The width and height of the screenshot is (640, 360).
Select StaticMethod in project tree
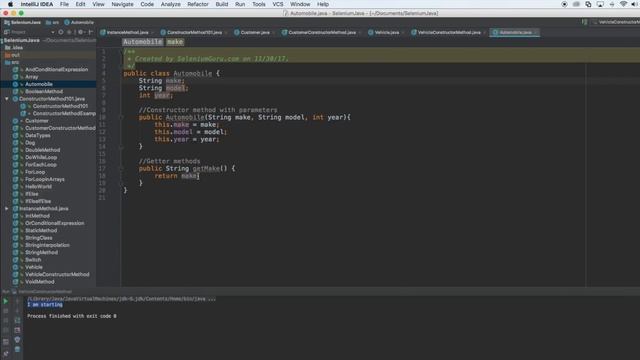coord(41,230)
